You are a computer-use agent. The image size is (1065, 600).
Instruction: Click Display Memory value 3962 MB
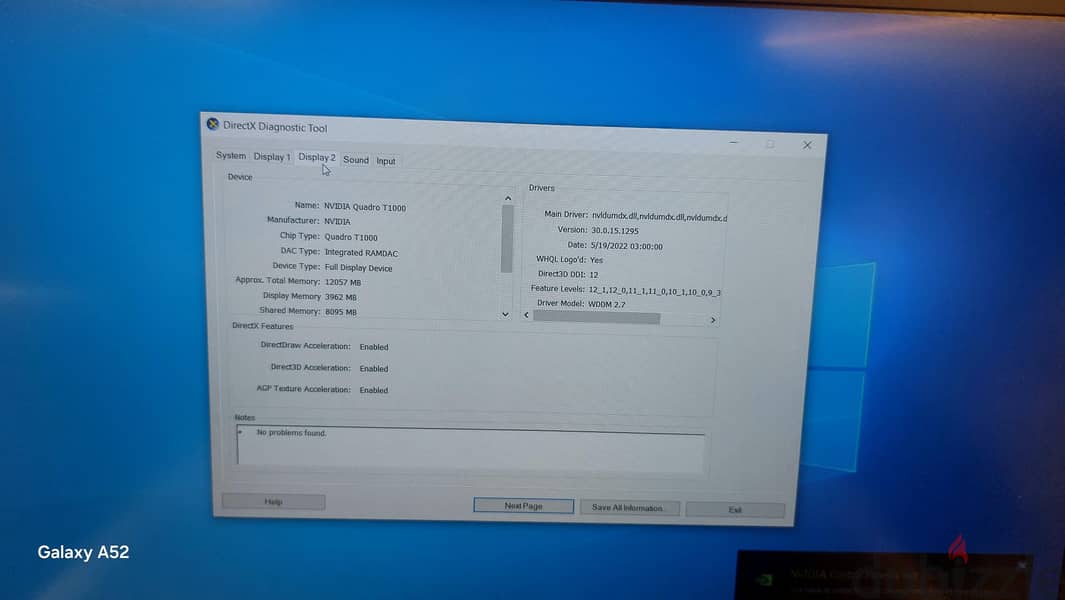[340, 297]
